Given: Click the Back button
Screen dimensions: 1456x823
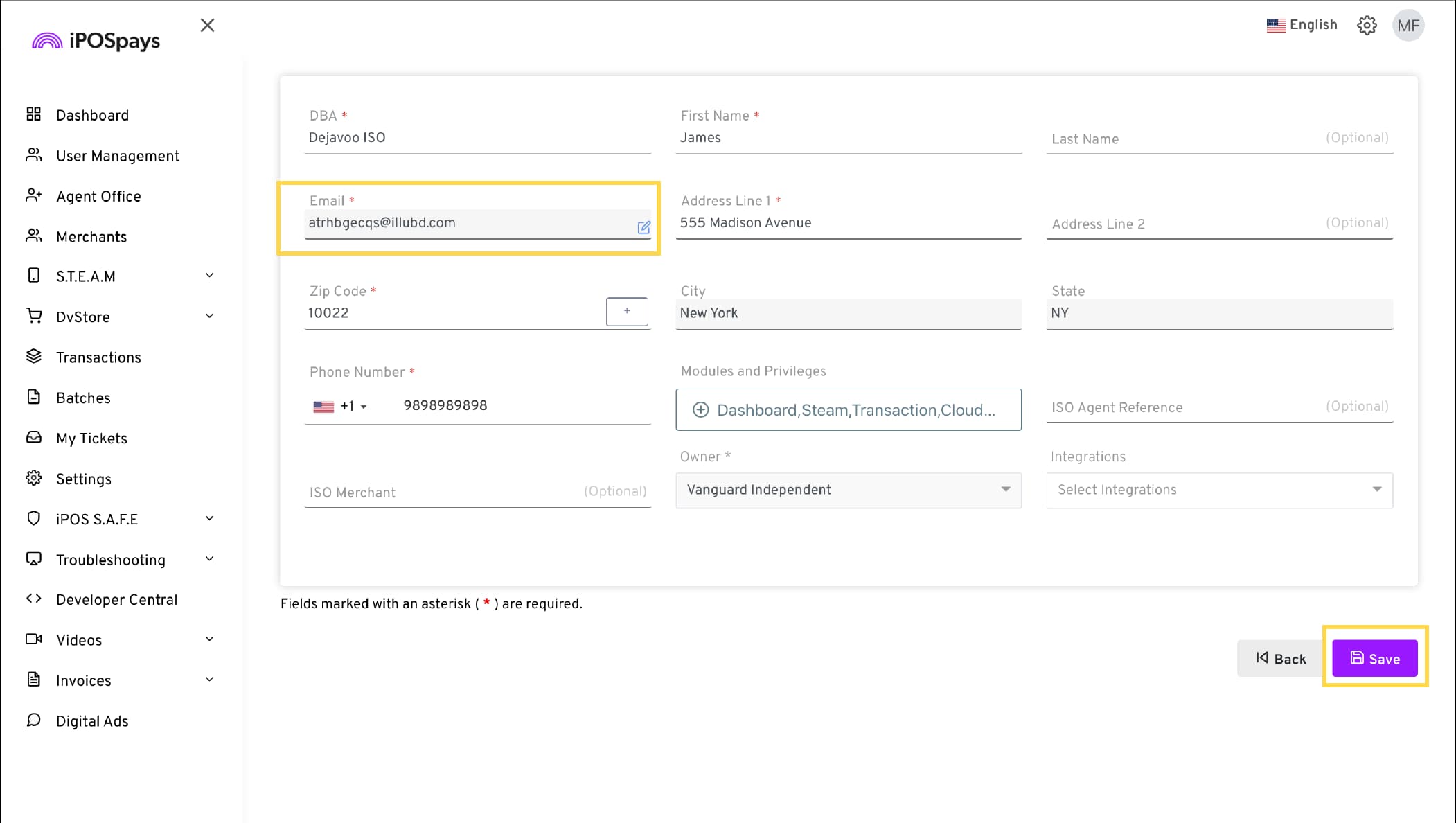Looking at the screenshot, I should (x=1280, y=659).
